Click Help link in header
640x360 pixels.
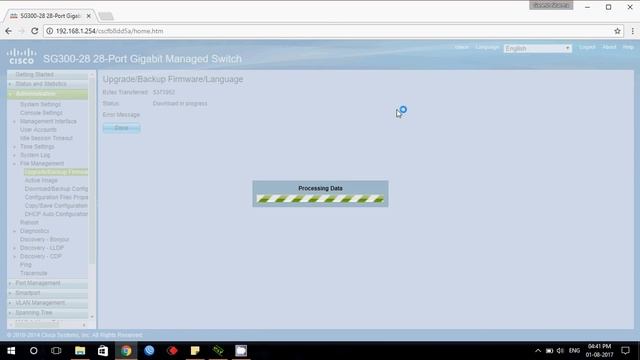(x=628, y=47)
